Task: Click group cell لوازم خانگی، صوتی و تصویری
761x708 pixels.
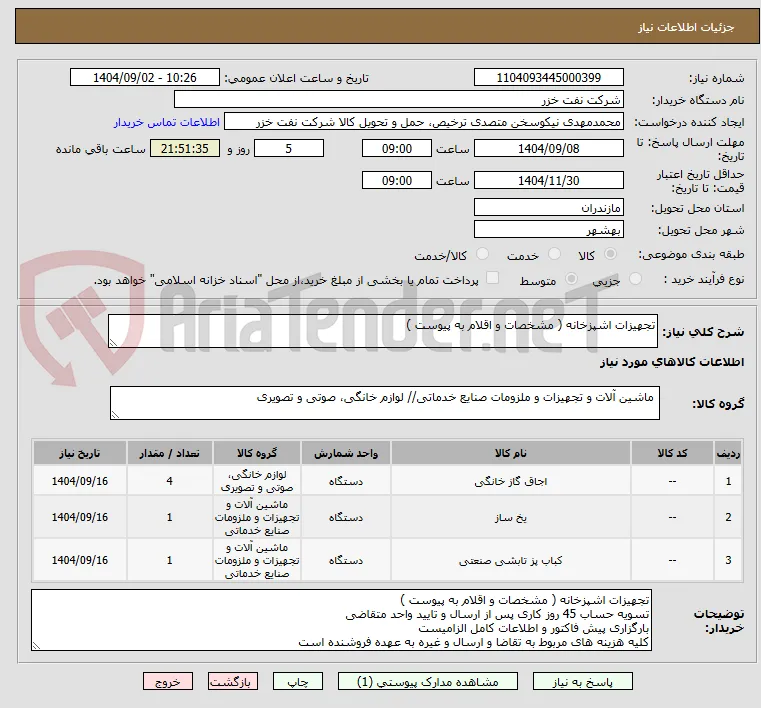Action: tap(257, 481)
